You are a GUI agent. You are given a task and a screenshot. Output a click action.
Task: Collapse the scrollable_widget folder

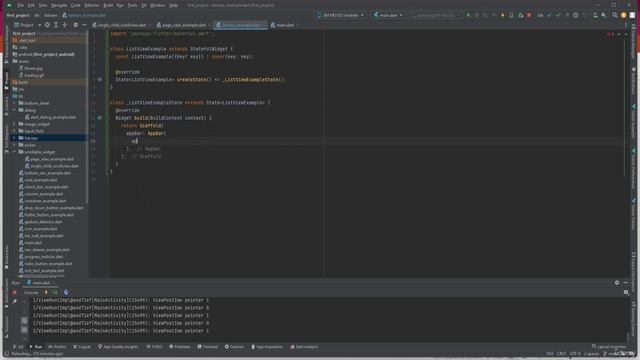(x=15, y=152)
